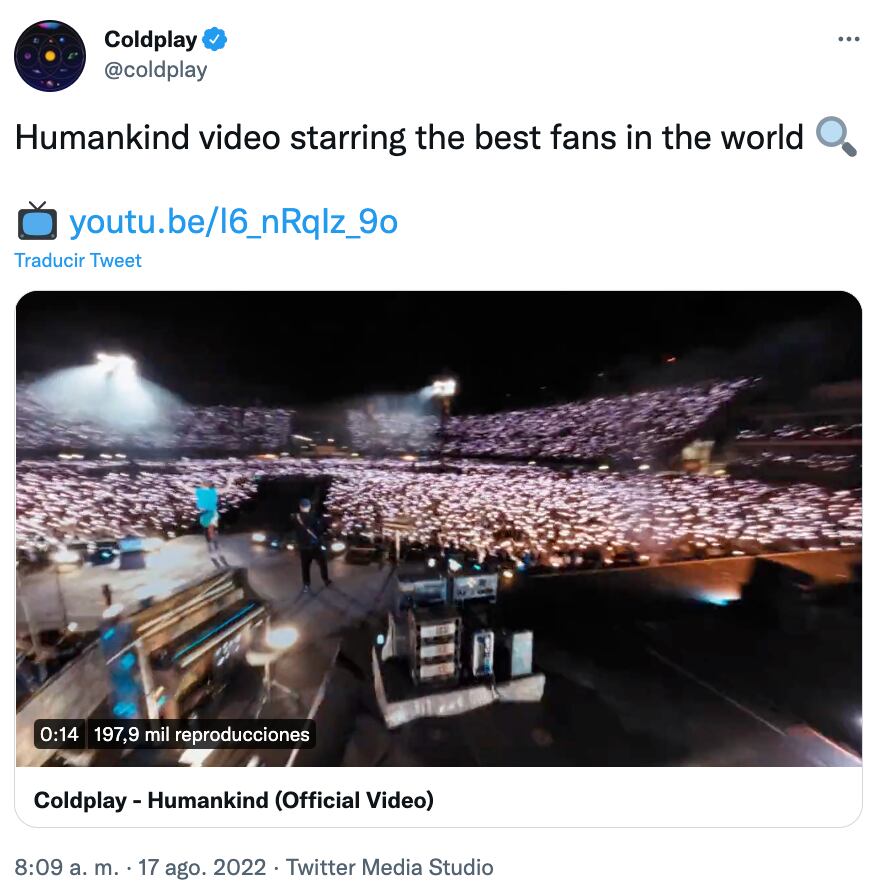Image resolution: width=872 pixels, height=884 pixels.
Task: Click the bright stadium floodlight in the video
Action: click(x=117, y=364)
